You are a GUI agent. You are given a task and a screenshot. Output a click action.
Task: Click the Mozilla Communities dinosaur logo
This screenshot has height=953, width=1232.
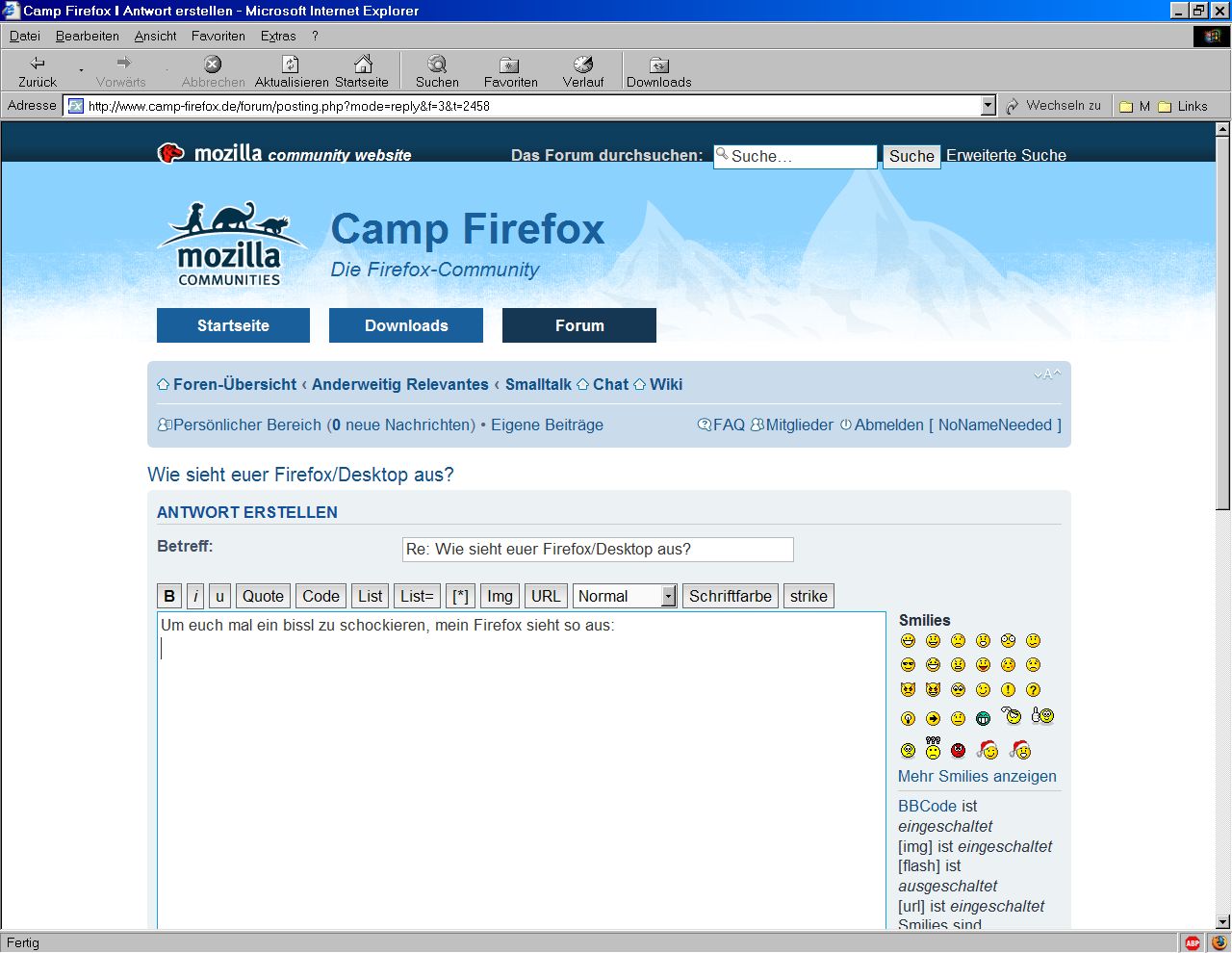230,245
